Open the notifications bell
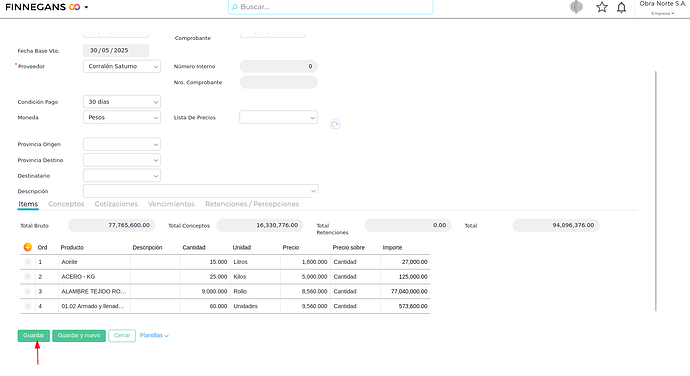The image size is (690, 376). pyautogui.click(x=621, y=7)
